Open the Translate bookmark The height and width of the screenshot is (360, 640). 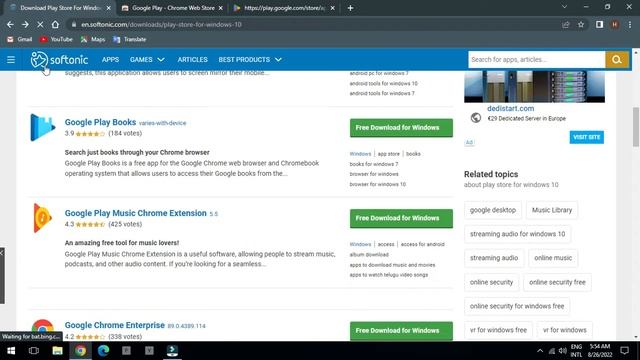tap(129, 39)
